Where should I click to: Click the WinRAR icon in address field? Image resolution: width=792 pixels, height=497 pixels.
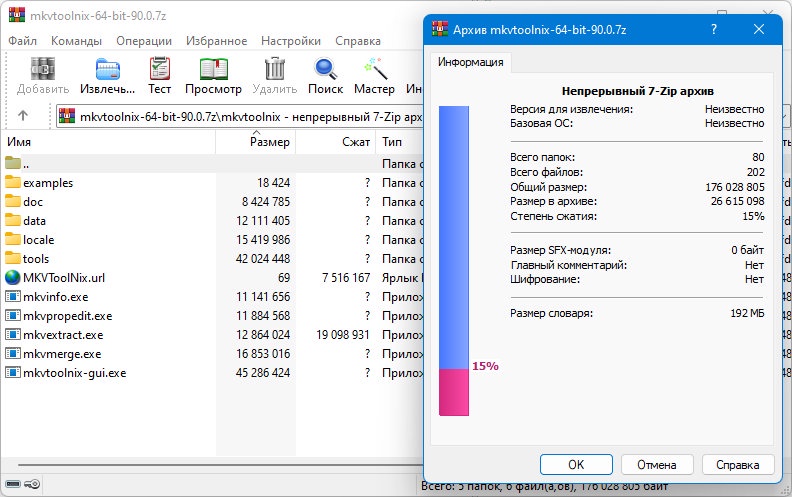(67, 117)
